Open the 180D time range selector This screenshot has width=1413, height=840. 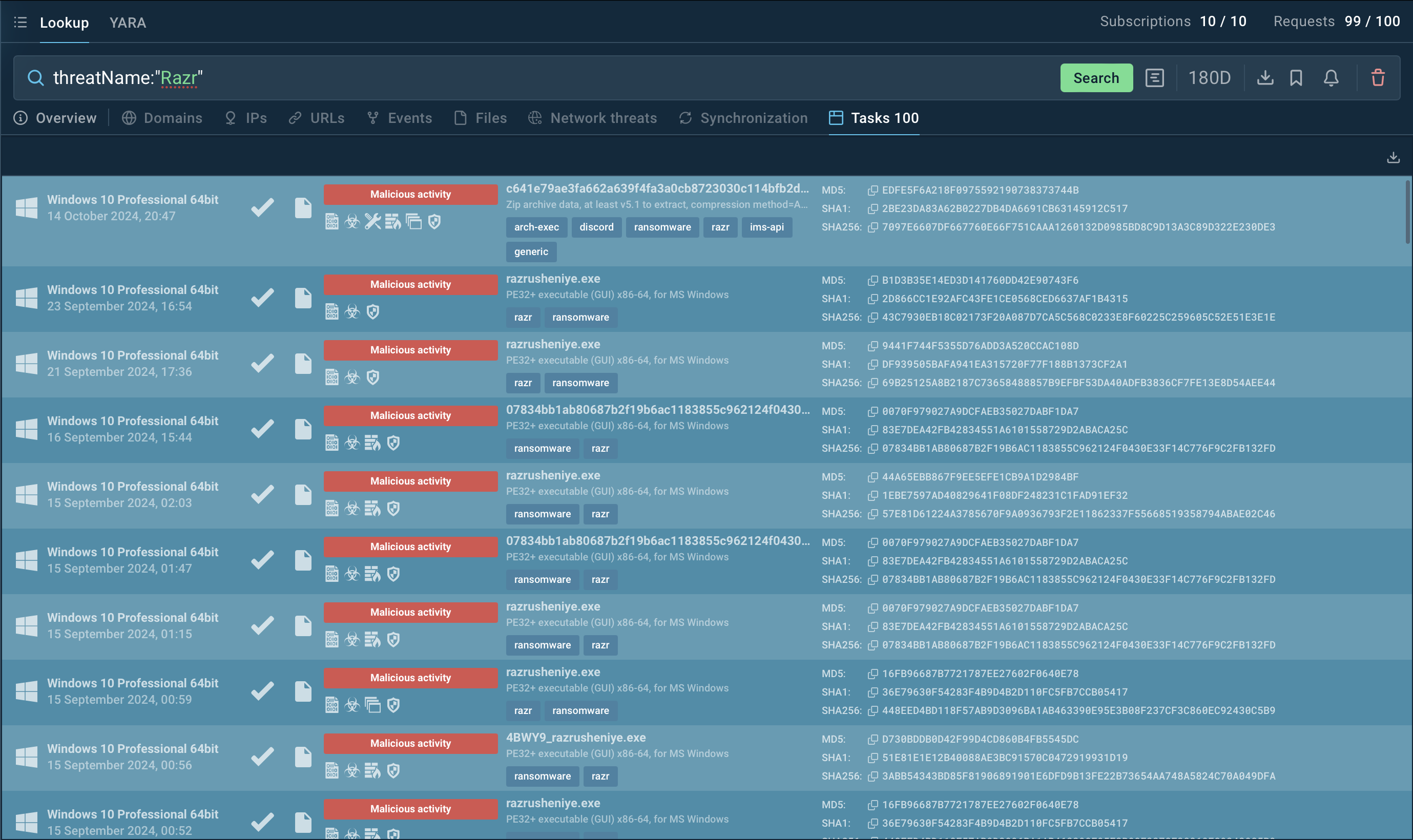coord(1209,77)
